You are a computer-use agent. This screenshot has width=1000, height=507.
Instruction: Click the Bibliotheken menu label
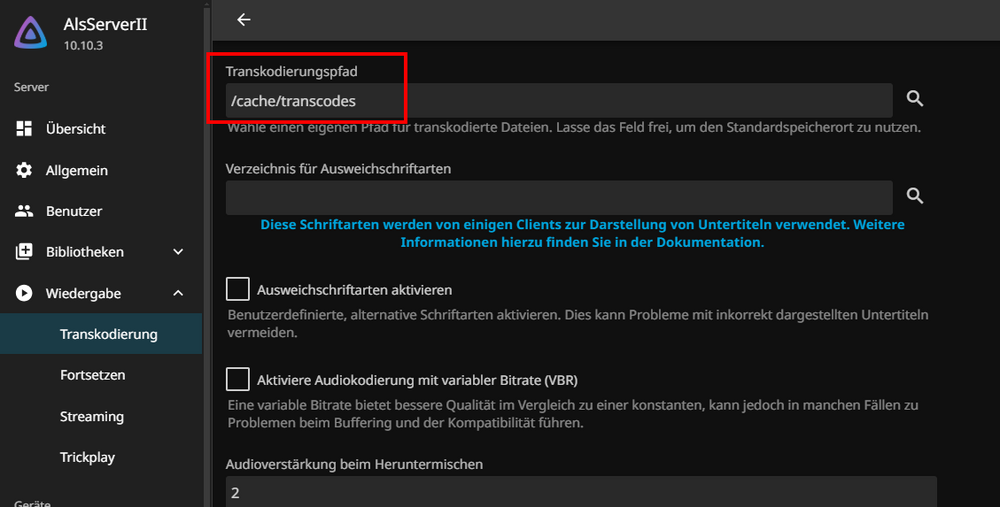pos(85,252)
